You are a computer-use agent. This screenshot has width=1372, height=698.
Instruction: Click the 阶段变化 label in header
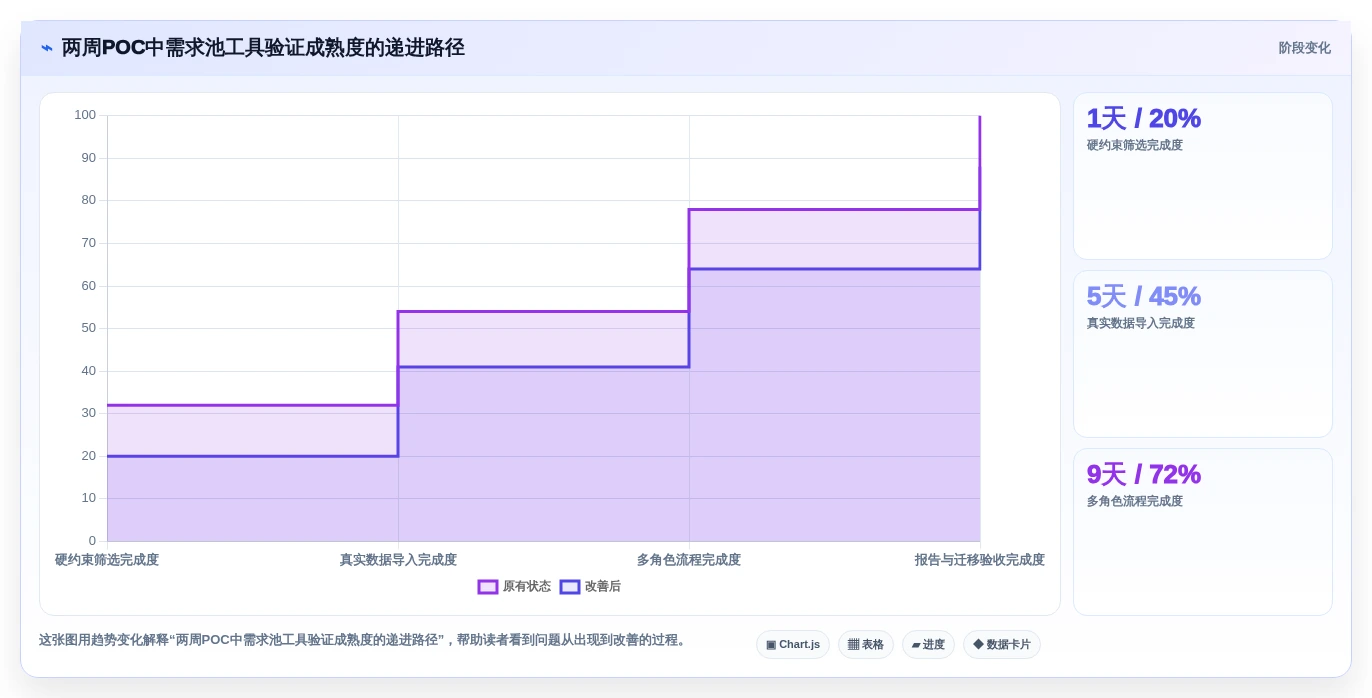tap(1304, 48)
